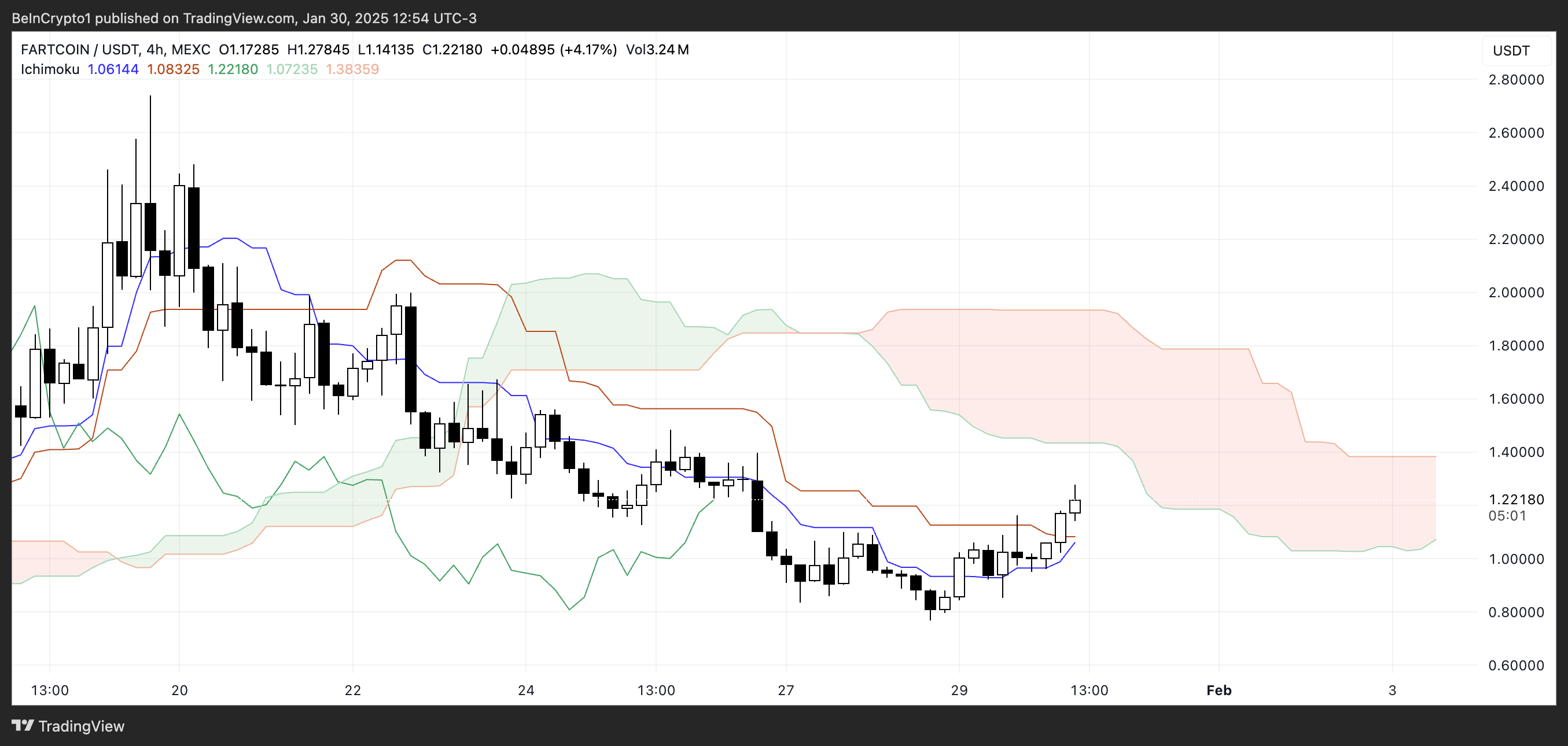The width and height of the screenshot is (1568, 746).
Task: Click the TradingView text in footer
Action: 81,726
